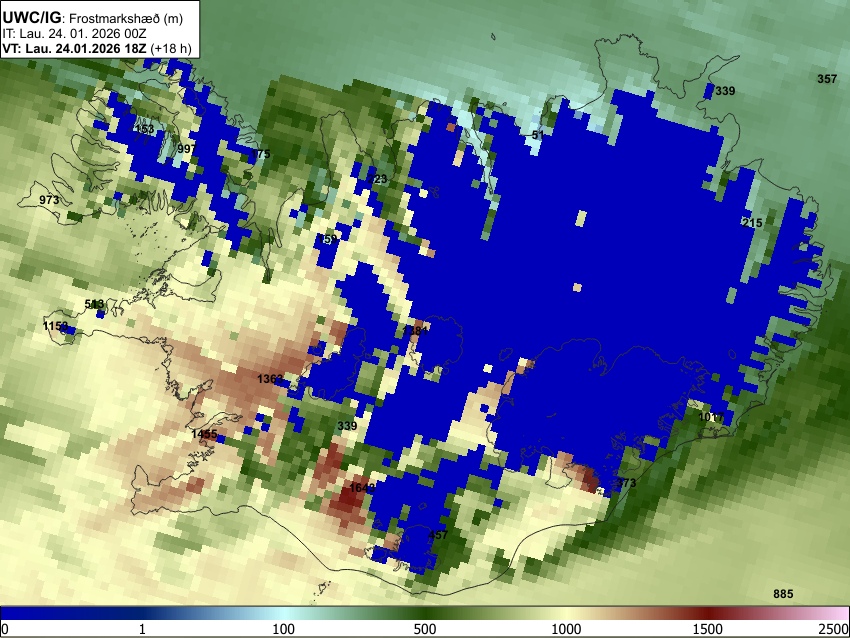Click the dark red section of the color scale
The width and height of the screenshot is (850, 638).
tap(708, 613)
